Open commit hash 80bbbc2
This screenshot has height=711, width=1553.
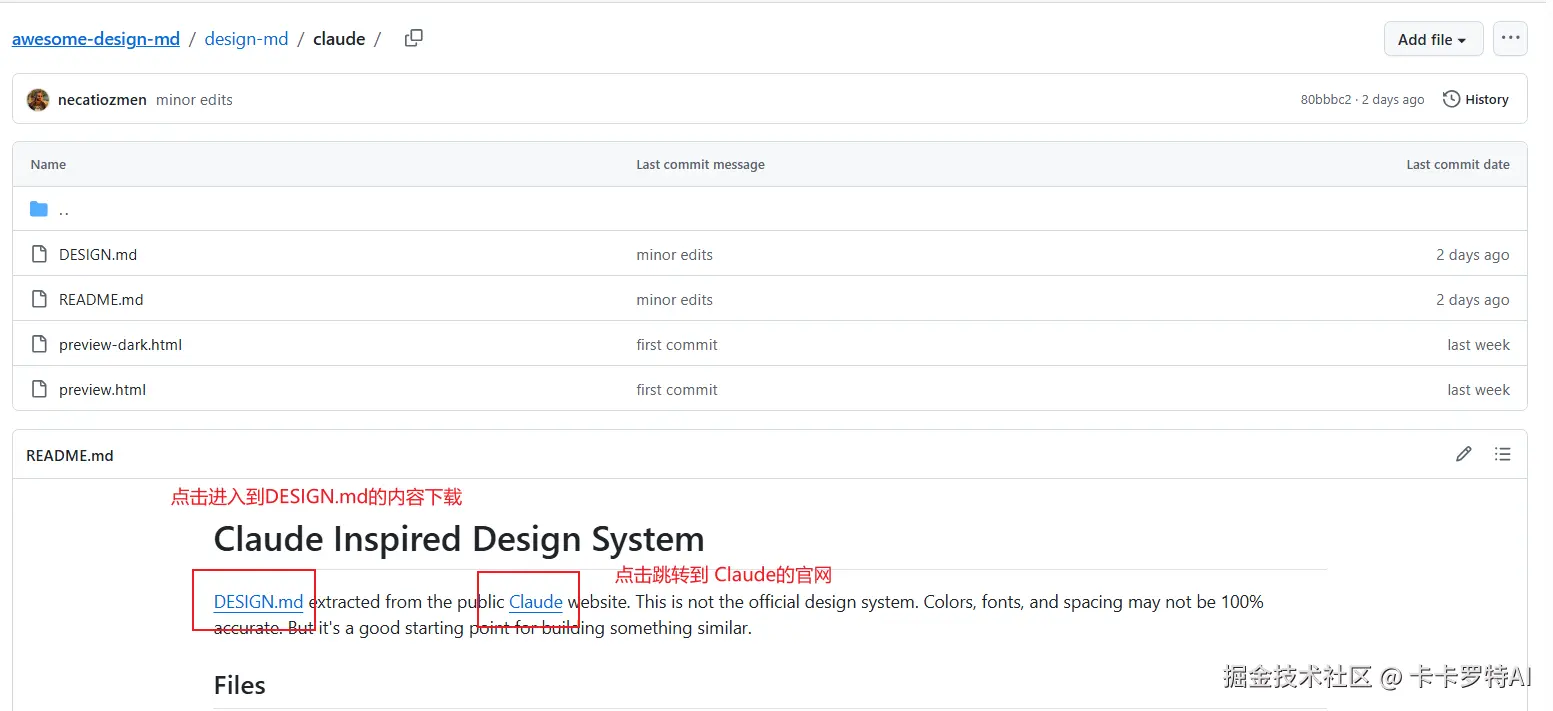1325,100
